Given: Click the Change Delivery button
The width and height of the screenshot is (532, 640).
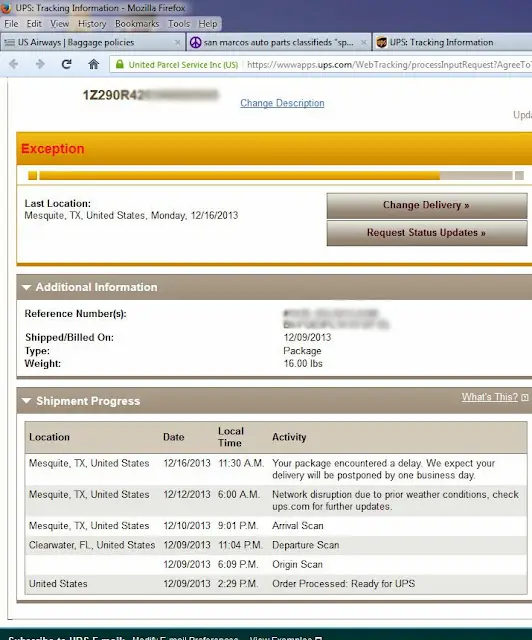Looking at the screenshot, I should (427, 205).
